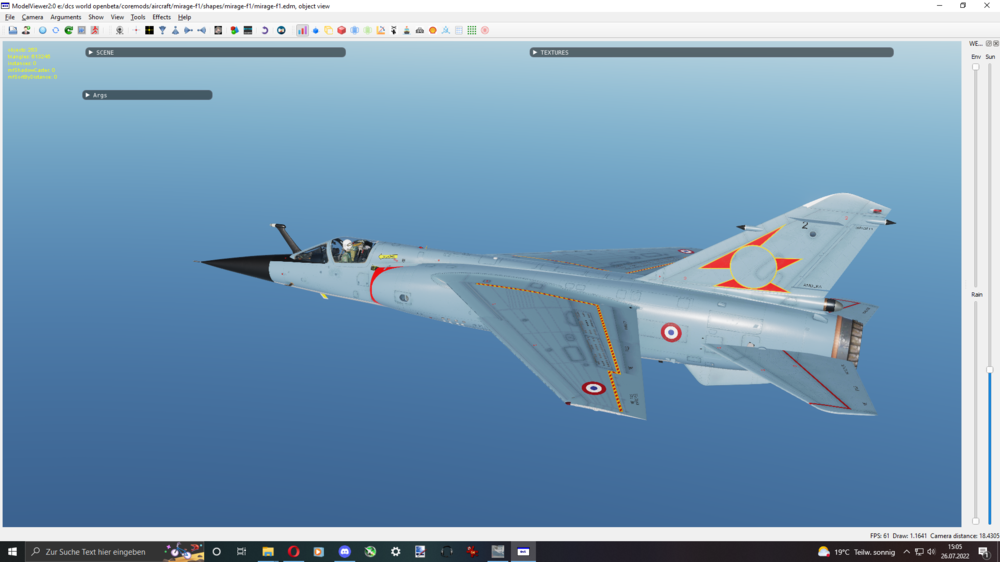
Task: Open the taskbar clock and date
Action: pos(955,552)
